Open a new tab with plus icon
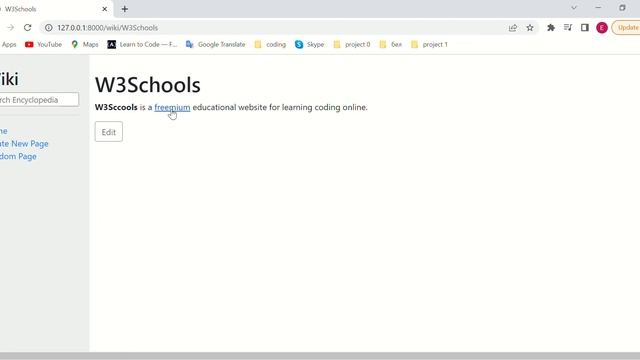 pyautogui.click(x=124, y=9)
